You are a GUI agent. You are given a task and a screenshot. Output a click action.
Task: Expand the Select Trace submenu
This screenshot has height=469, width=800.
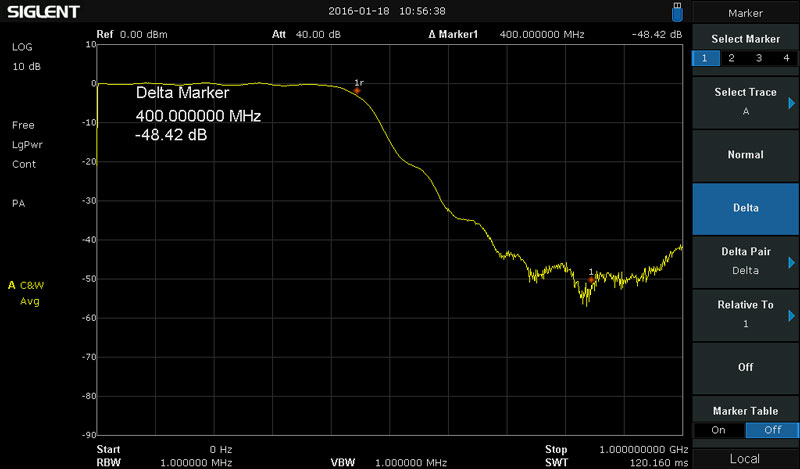[745, 101]
